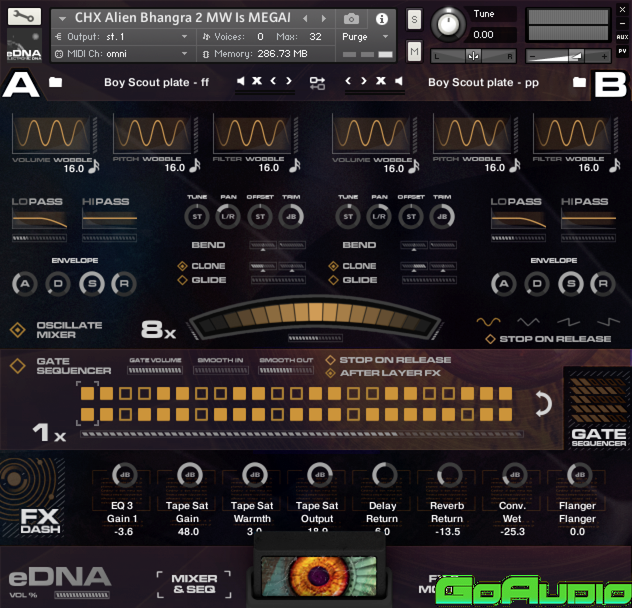Open the folder browser for layer B
This screenshot has height=608, width=632.
579,82
